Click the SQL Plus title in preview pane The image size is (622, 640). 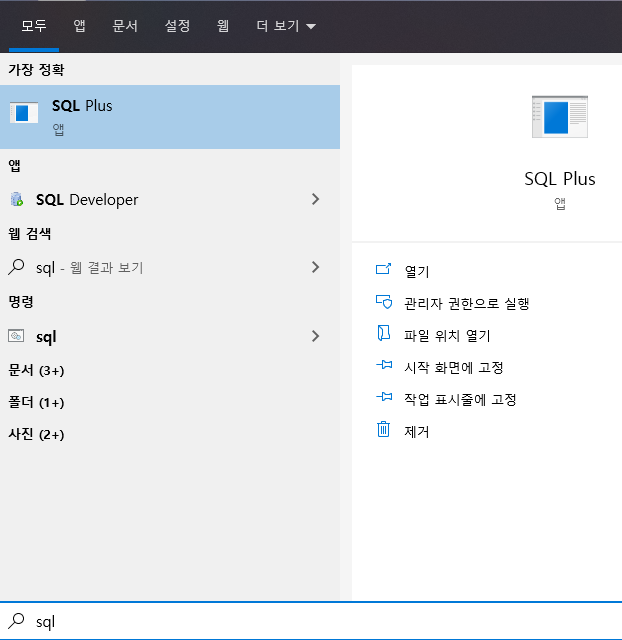pos(560,179)
